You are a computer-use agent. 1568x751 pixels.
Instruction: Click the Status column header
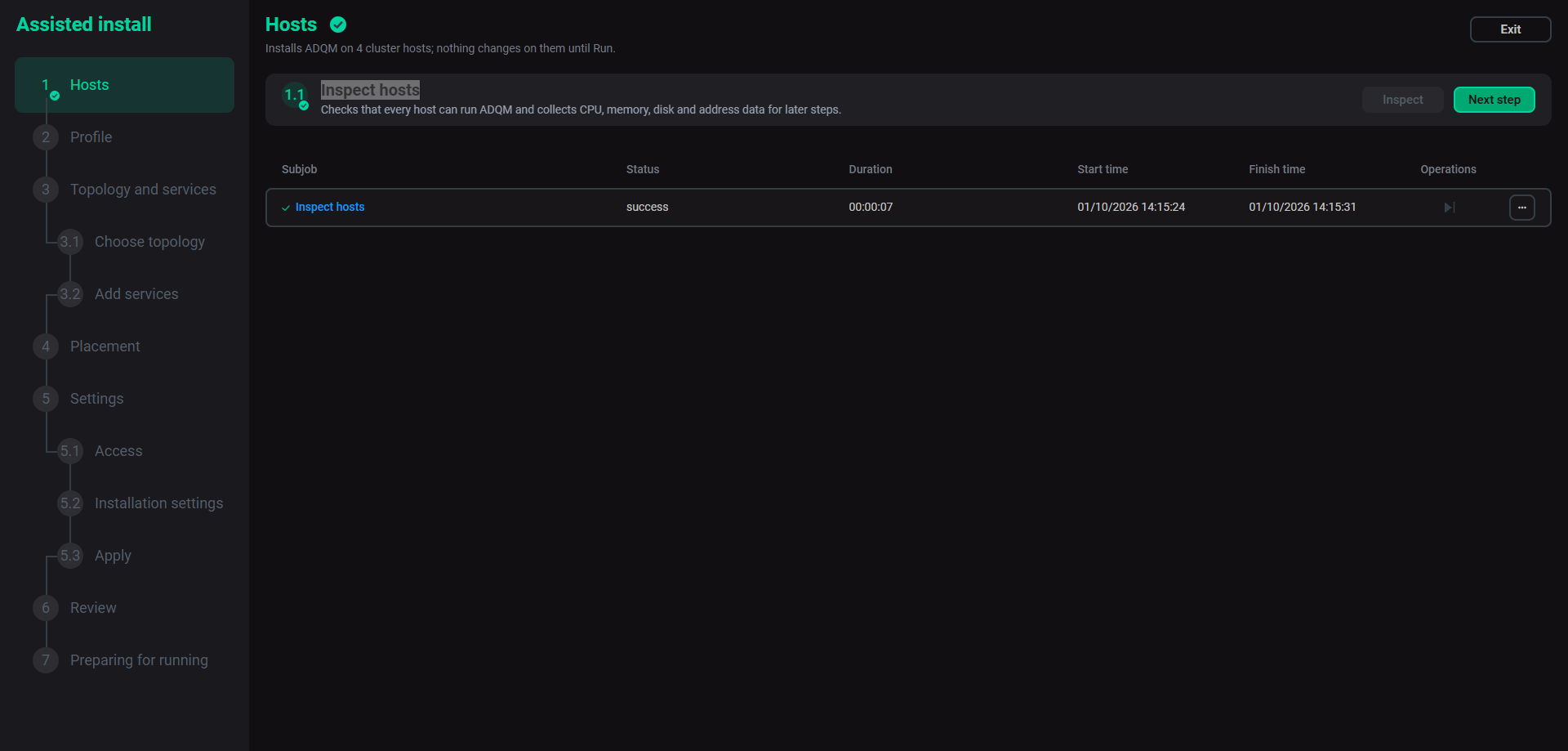point(643,169)
